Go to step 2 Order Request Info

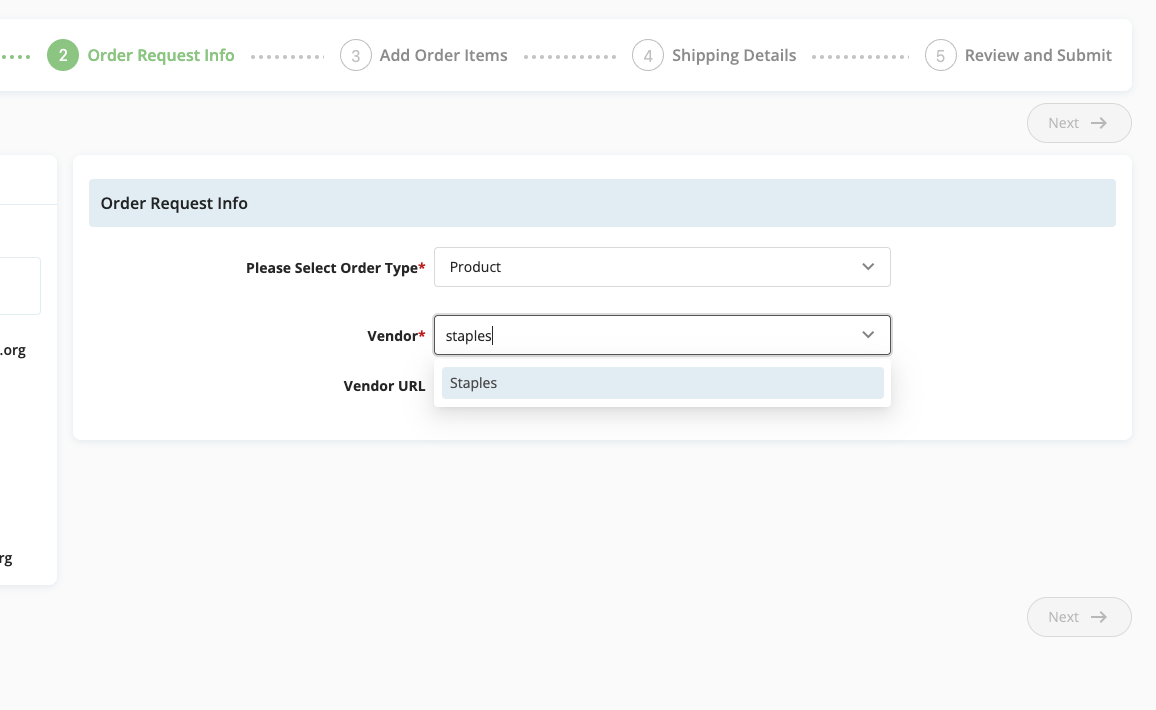tap(141, 55)
